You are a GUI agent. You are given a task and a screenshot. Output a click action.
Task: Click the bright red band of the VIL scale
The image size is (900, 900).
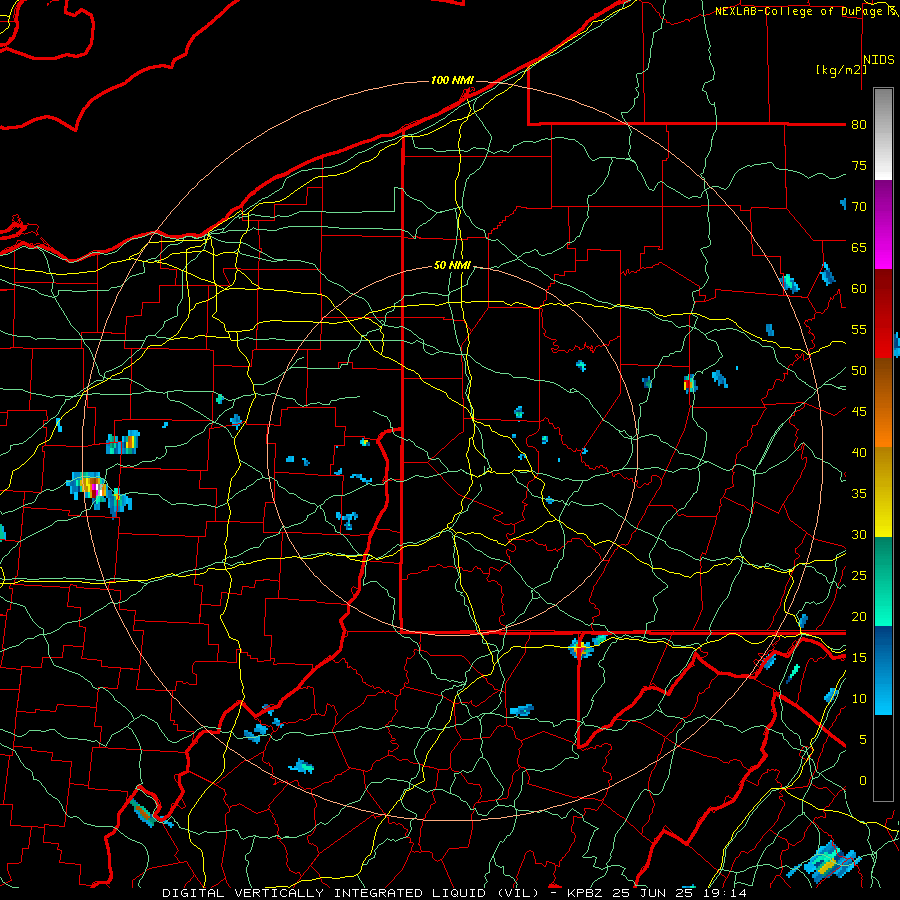click(883, 336)
